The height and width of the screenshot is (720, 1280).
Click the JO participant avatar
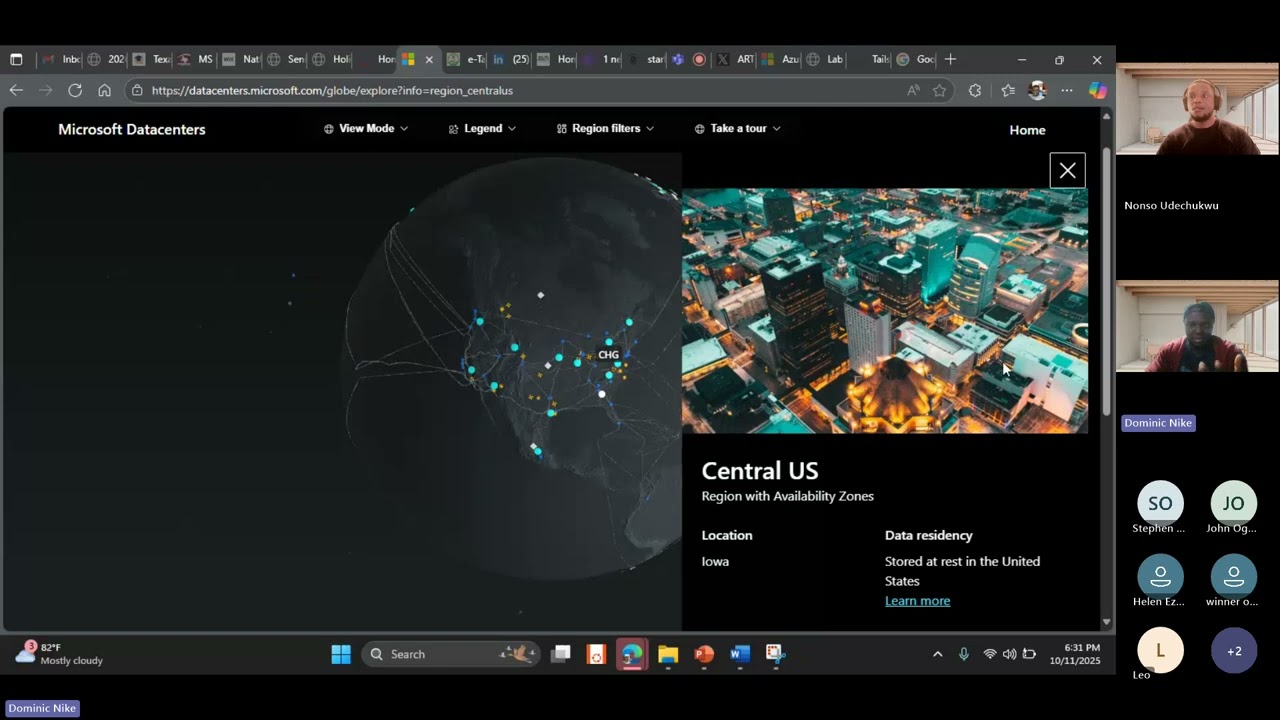(1234, 503)
